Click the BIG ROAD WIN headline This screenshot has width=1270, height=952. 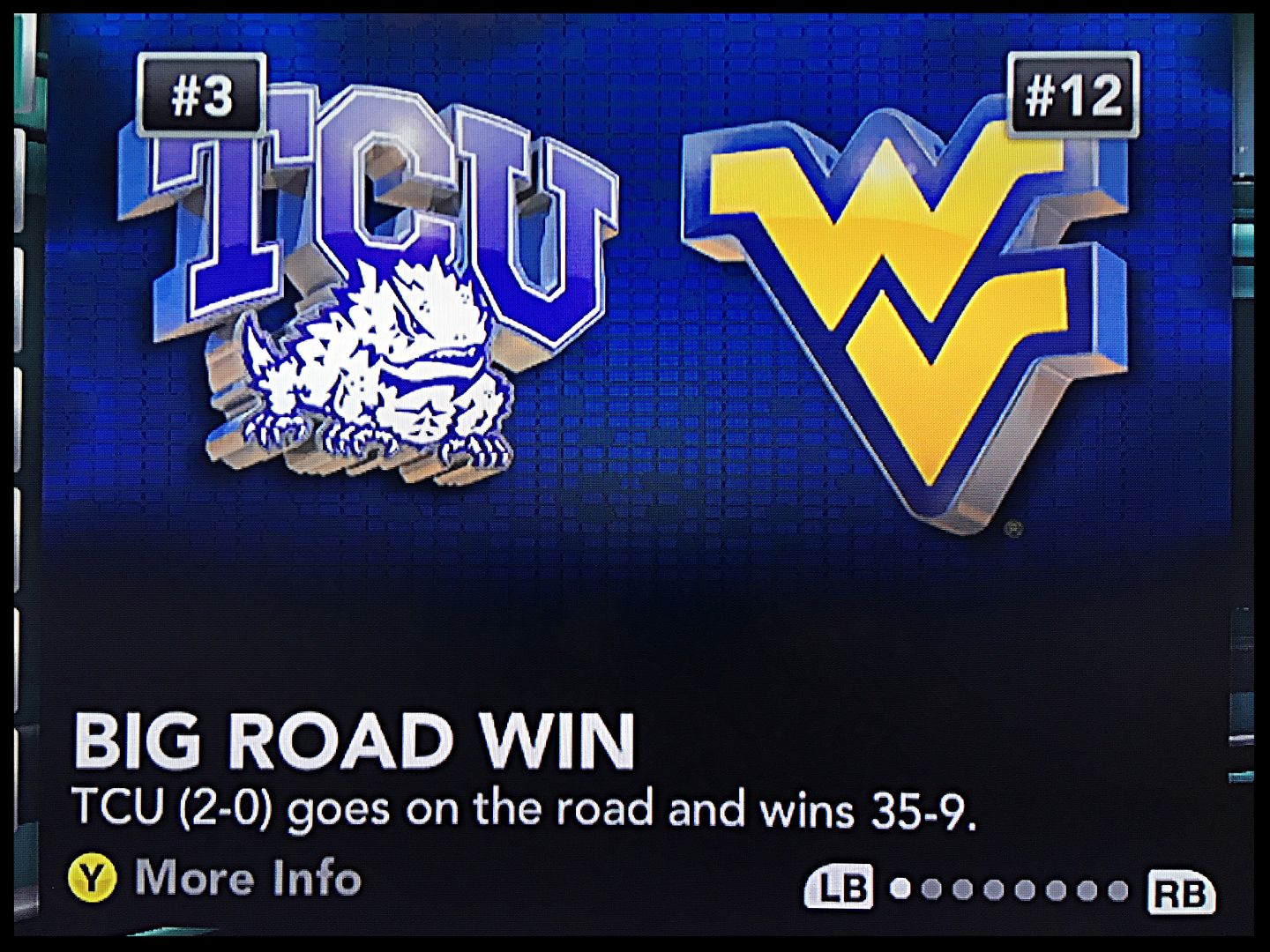[355, 740]
